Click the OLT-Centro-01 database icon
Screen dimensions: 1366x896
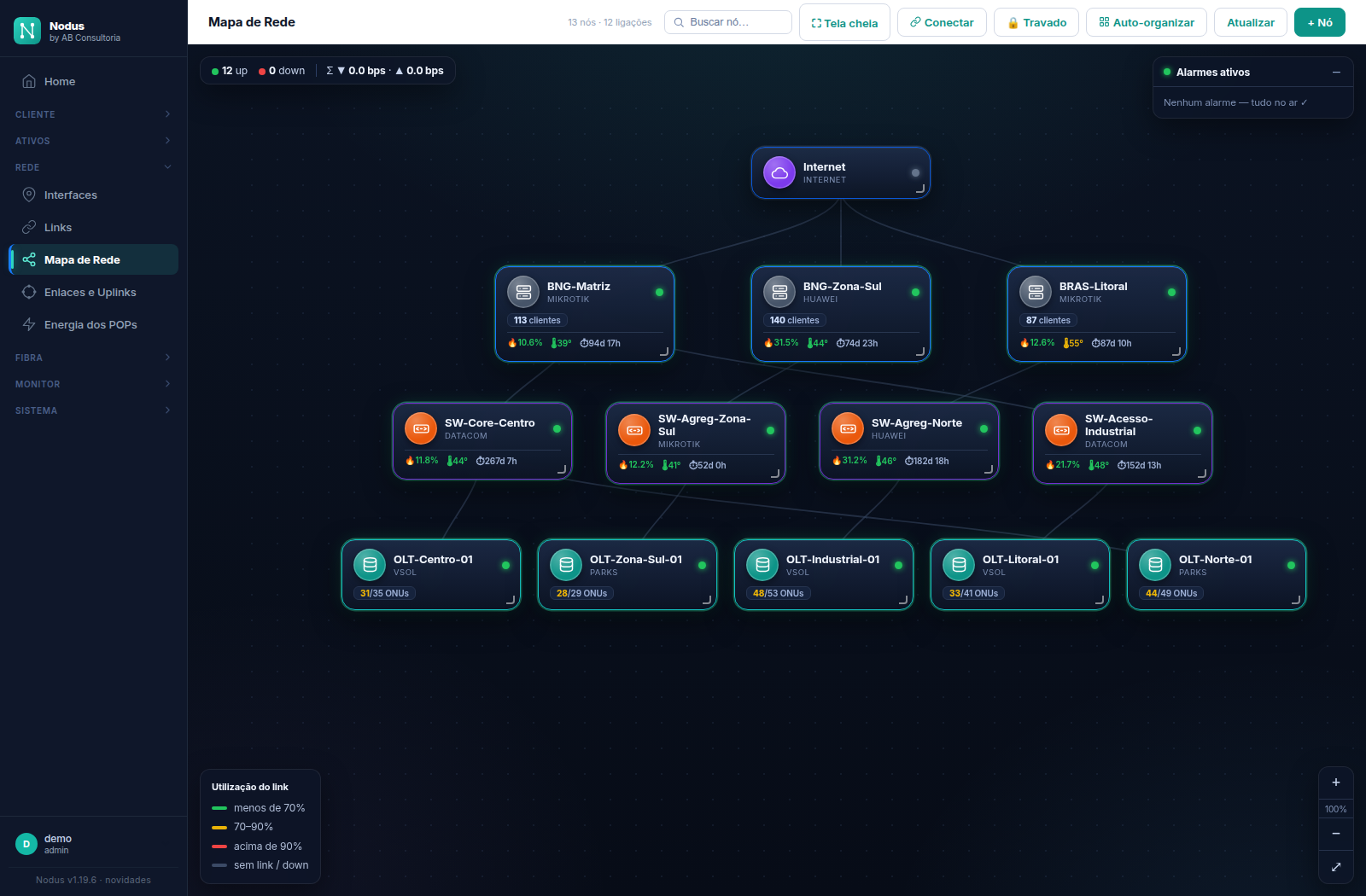pos(370,565)
